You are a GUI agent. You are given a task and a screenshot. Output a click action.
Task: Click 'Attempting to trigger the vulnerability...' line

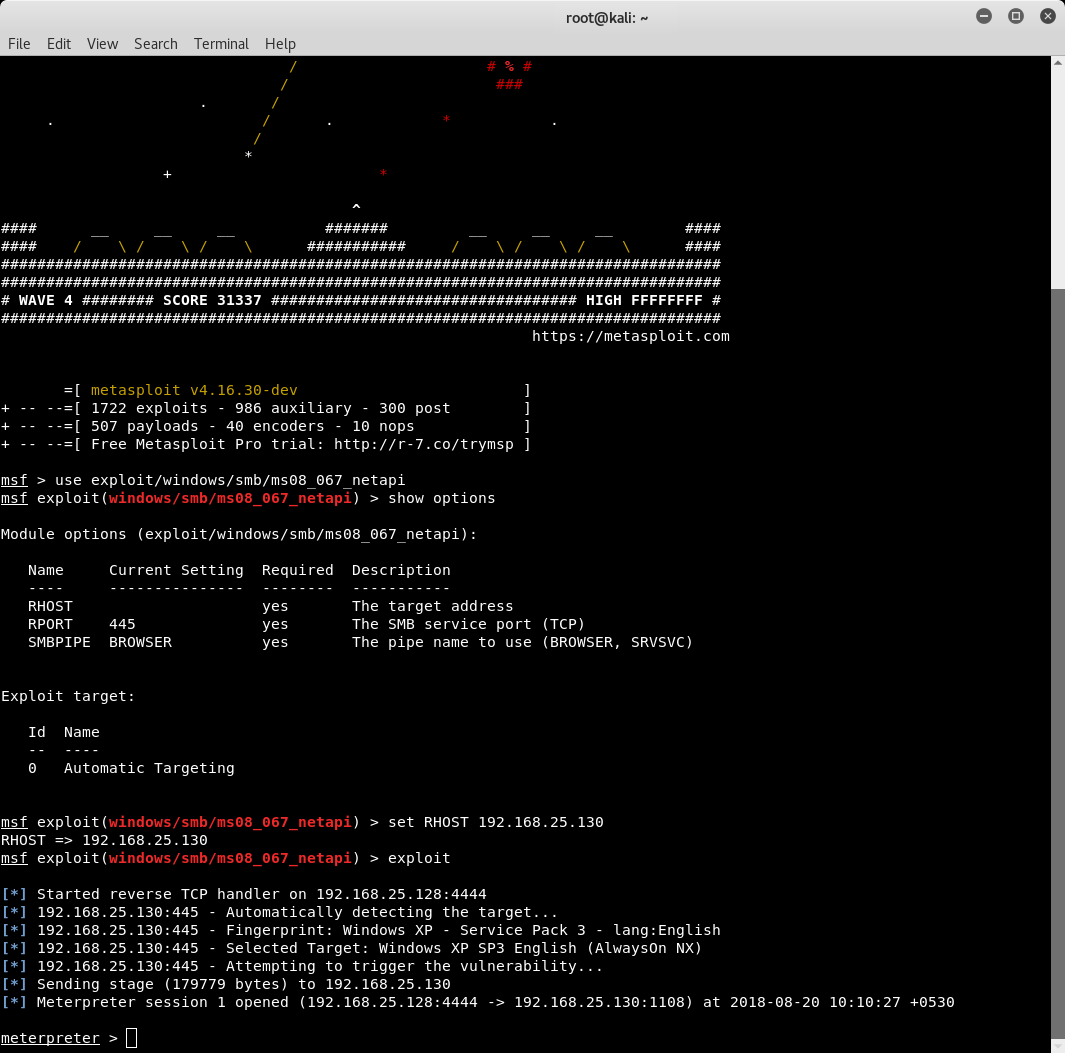coord(302,967)
